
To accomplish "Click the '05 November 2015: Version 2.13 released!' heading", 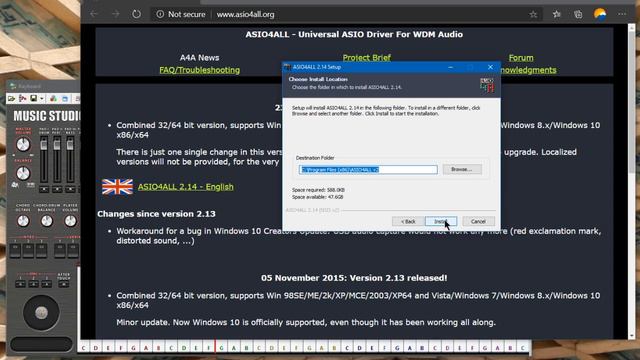I will (354, 278).
